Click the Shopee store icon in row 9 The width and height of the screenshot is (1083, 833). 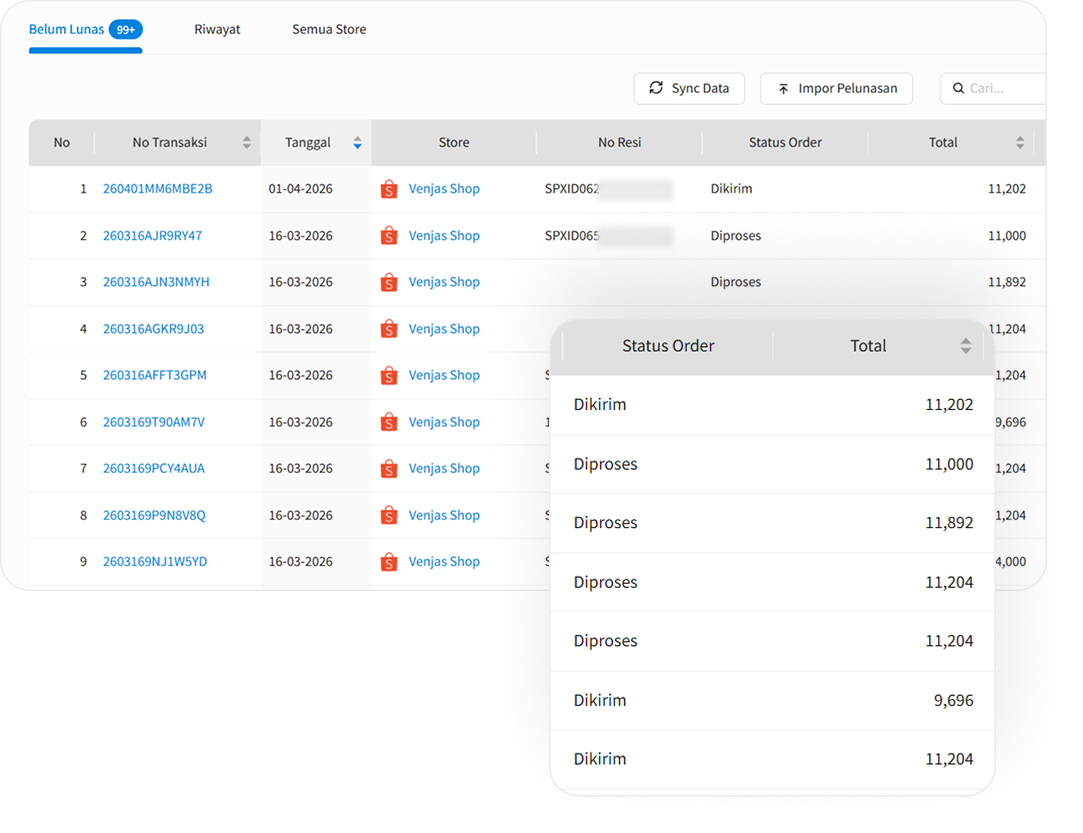[389, 561]
